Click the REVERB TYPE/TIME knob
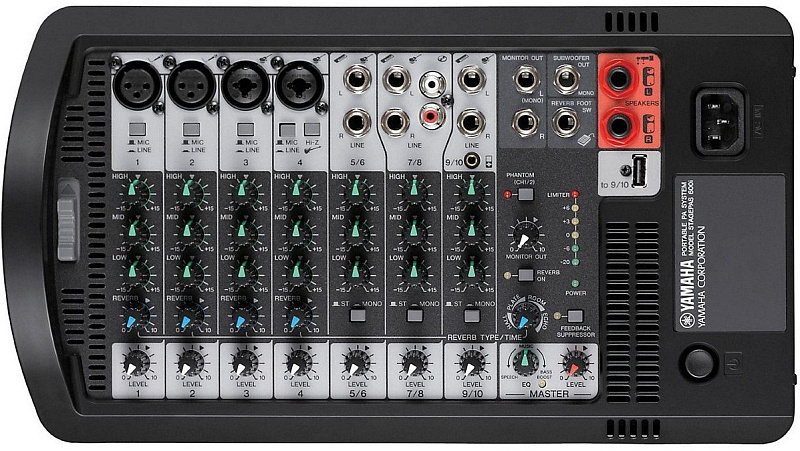The image size is (800, 451). [522, 318]
